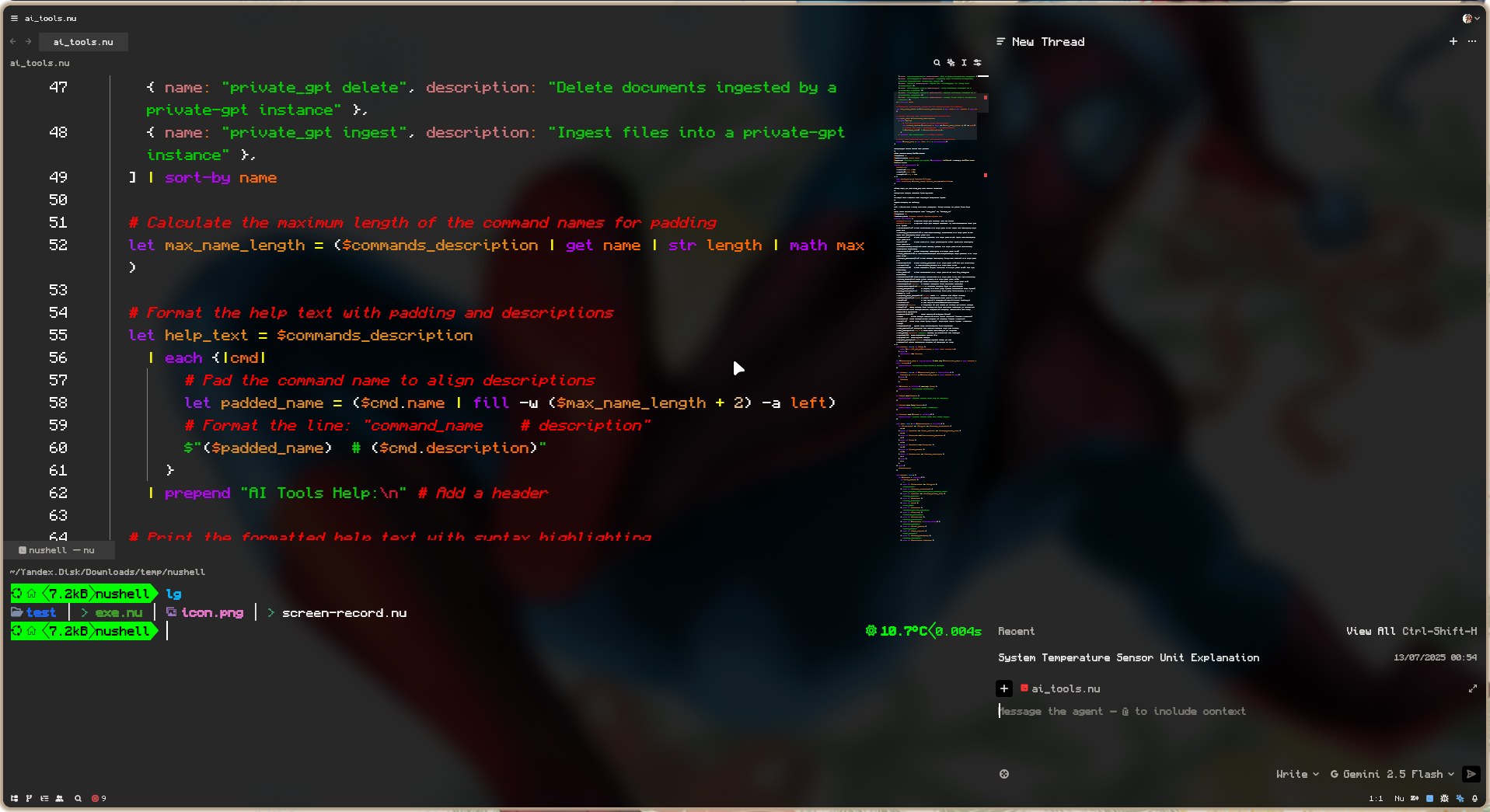
Task: Click line number 52 in the gutter
Action: 58,245
